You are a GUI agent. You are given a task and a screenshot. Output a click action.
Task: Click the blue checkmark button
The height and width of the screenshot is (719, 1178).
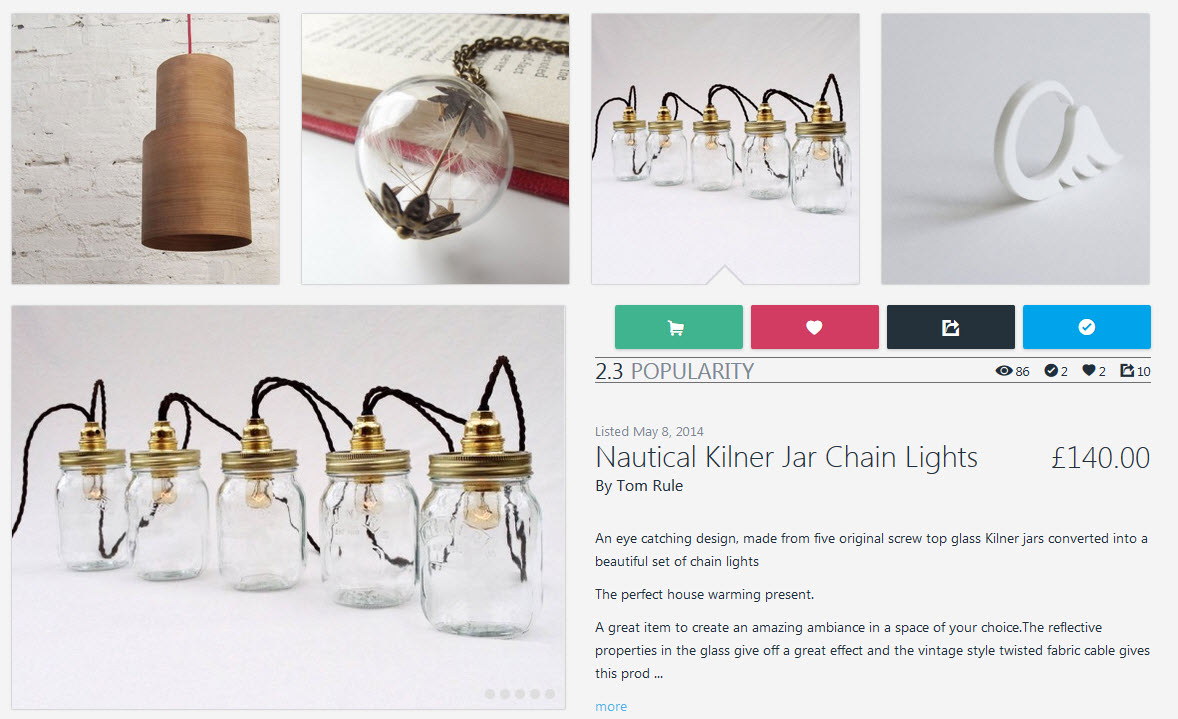point(1086,327)
